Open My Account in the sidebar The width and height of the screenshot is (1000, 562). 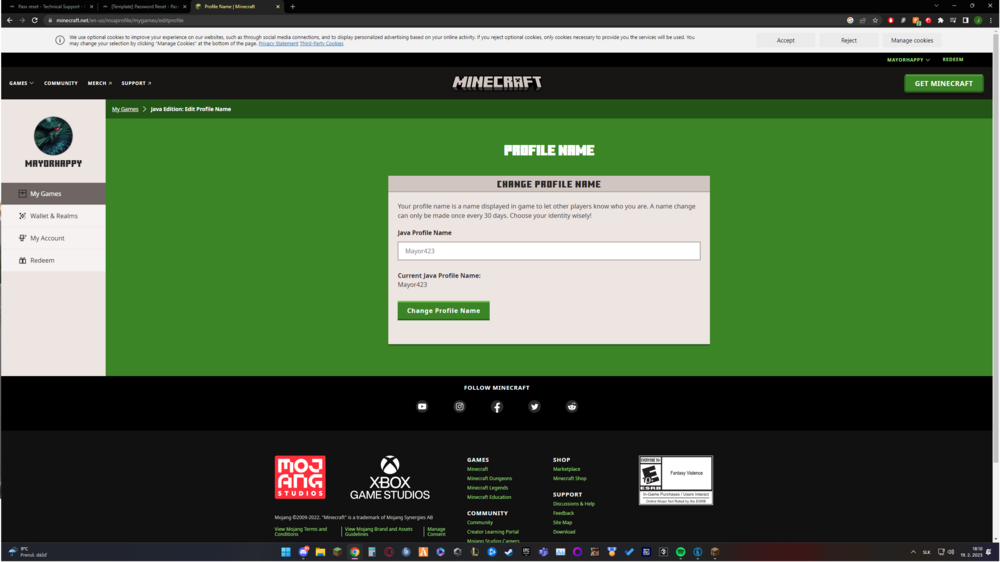click(47, 238)
